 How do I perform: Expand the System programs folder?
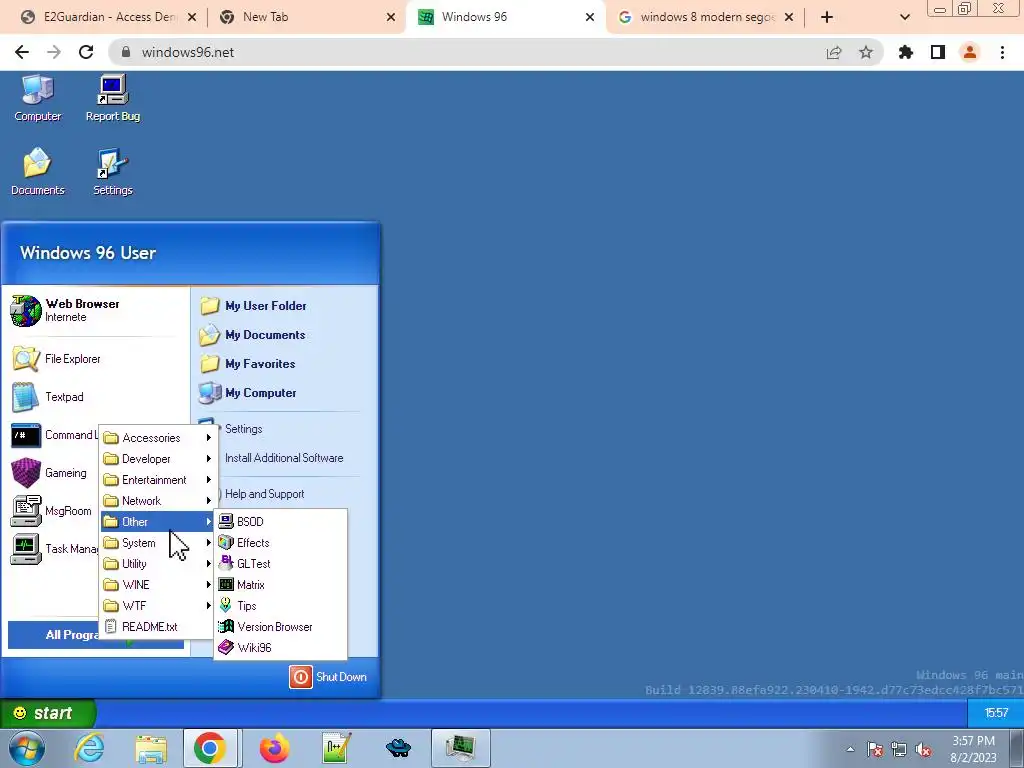tap(157, 543)
